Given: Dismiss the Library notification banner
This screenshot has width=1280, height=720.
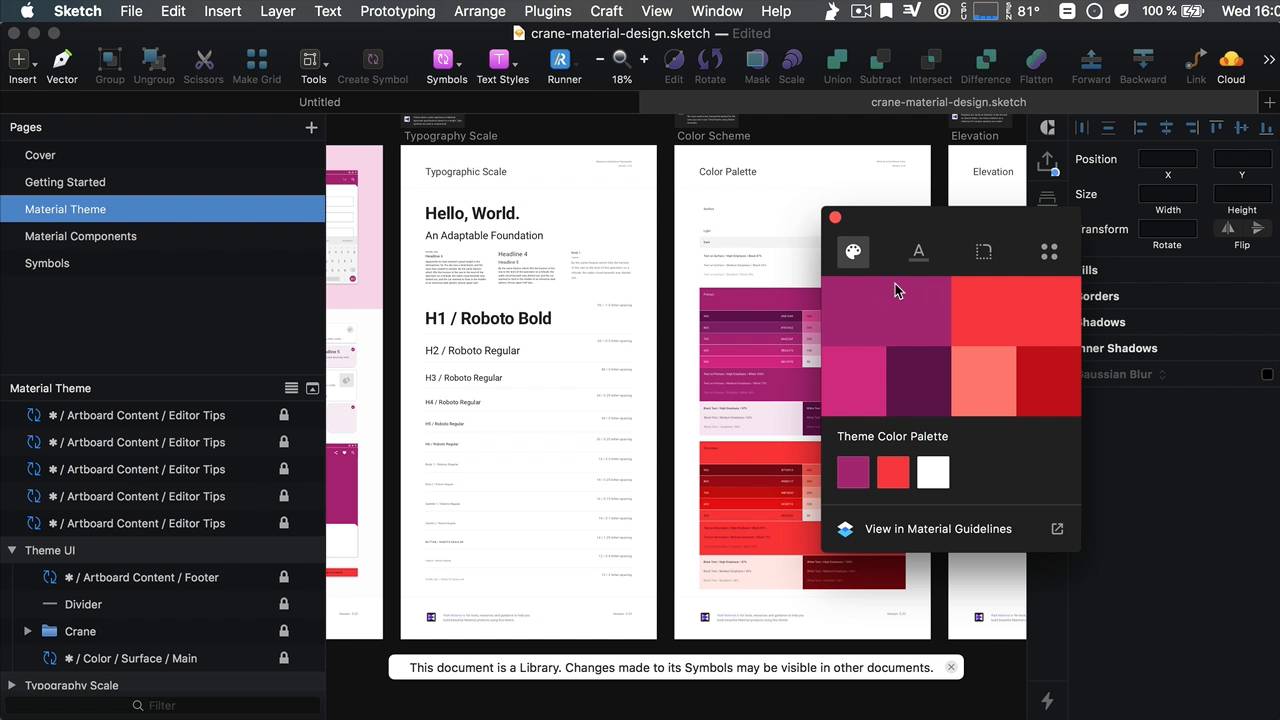Looking at the screenshot, I should (951, 667).
